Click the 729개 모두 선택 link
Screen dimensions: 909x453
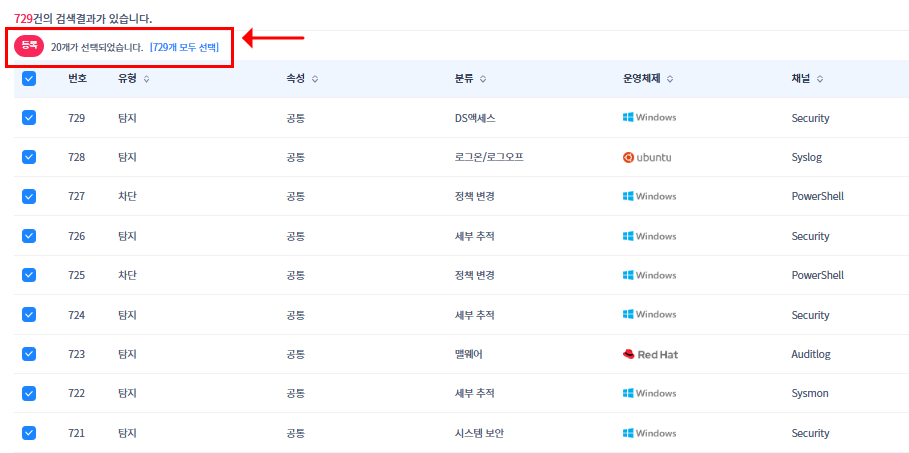point(184,47)
